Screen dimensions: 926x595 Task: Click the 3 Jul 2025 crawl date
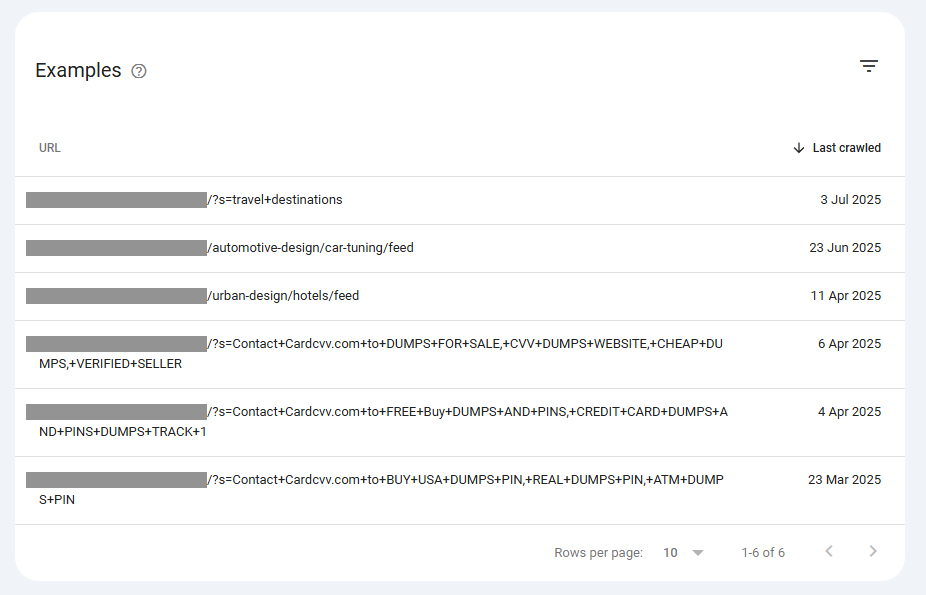850,200
